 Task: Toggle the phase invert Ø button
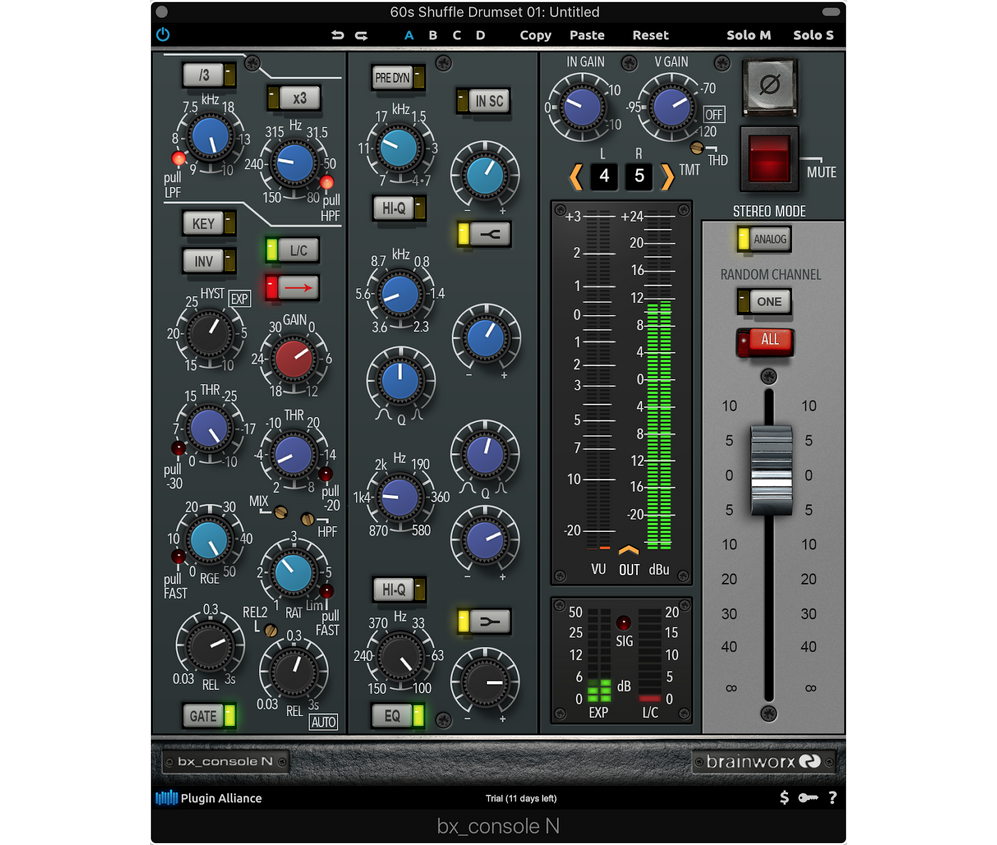[769, 85]
